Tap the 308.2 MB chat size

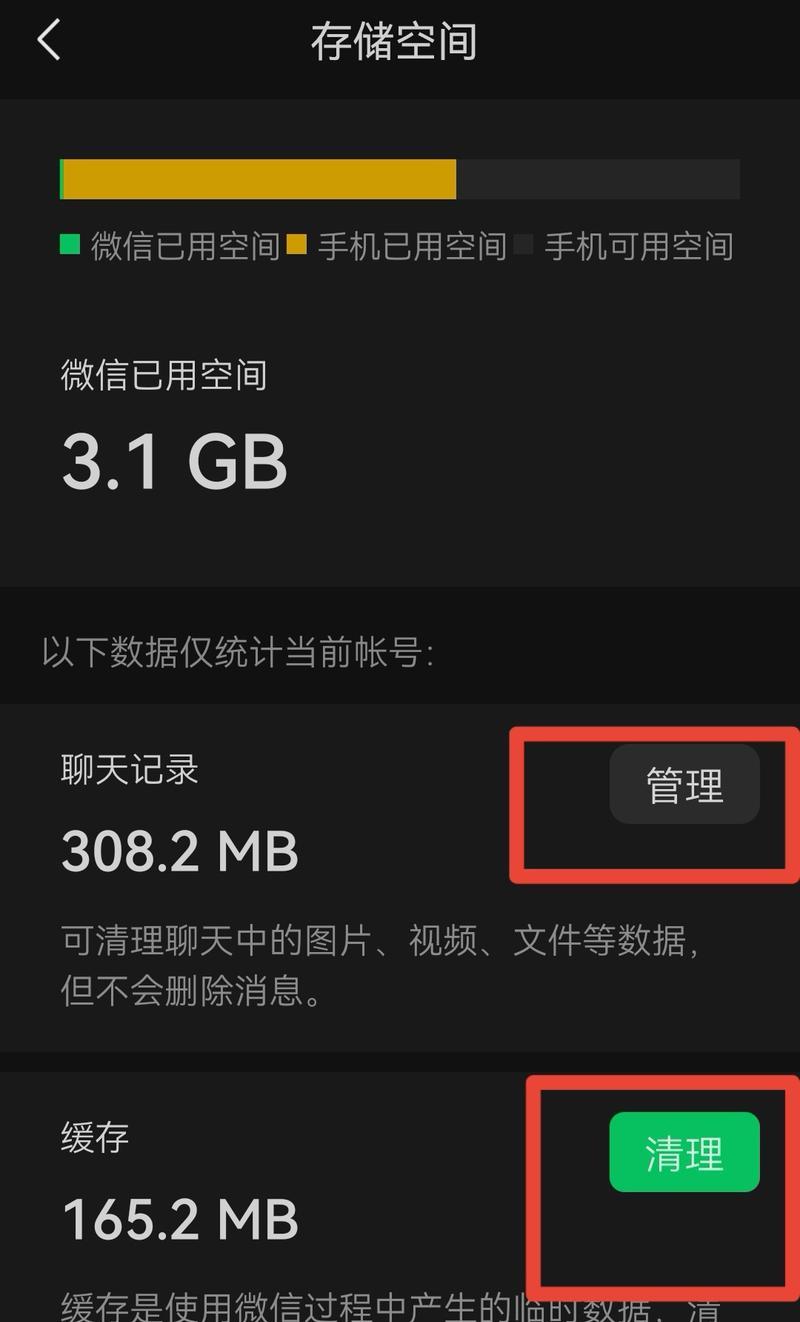pyautogui.click(x=180, y=852)
